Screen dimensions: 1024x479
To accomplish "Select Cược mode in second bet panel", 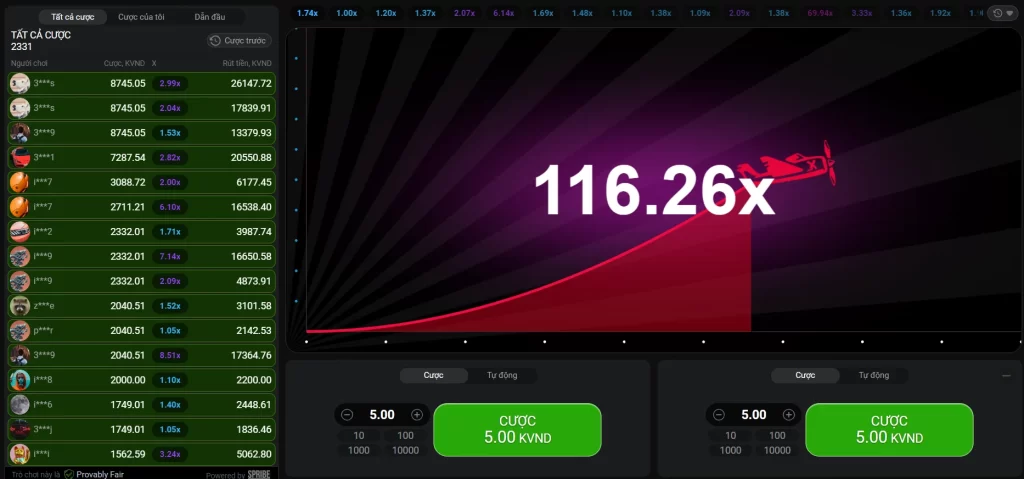I will [x=805, y=375].
